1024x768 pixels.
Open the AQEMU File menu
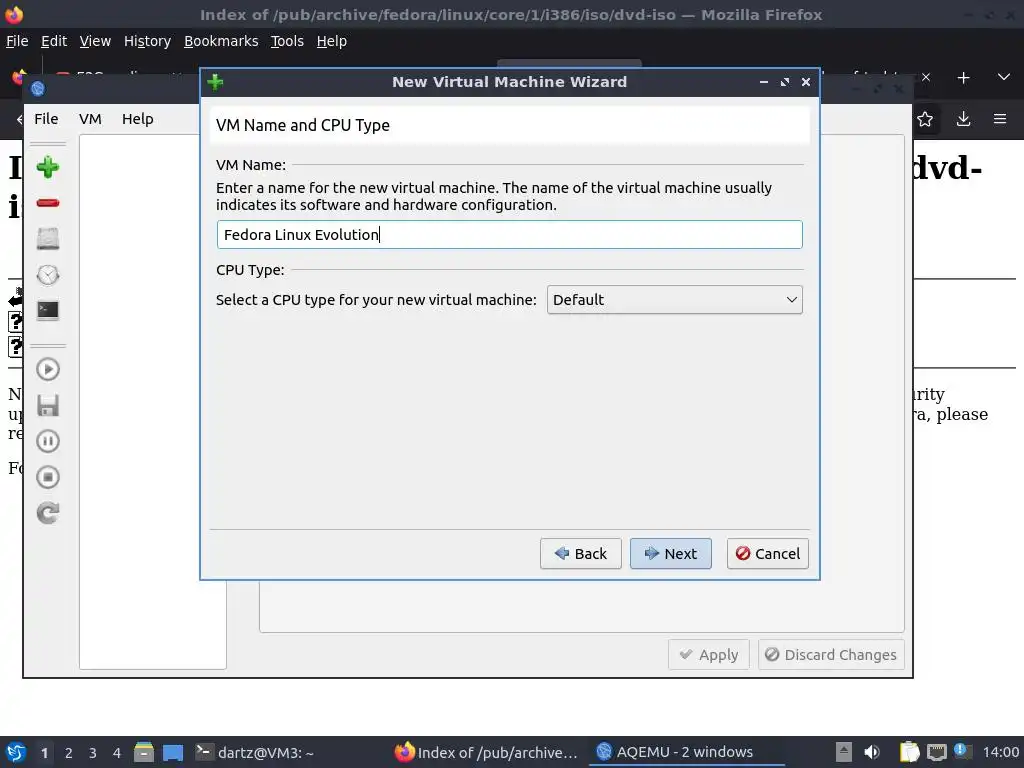click(x=46, y=119)
